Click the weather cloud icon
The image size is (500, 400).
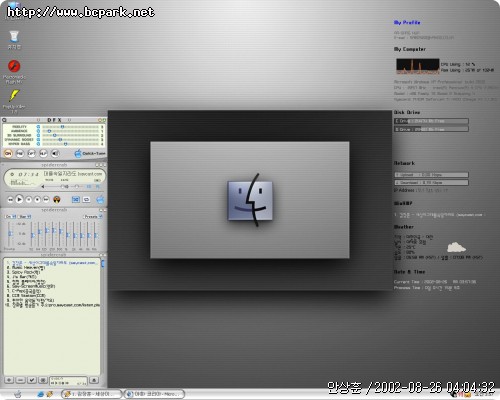[x=456, y=248]
